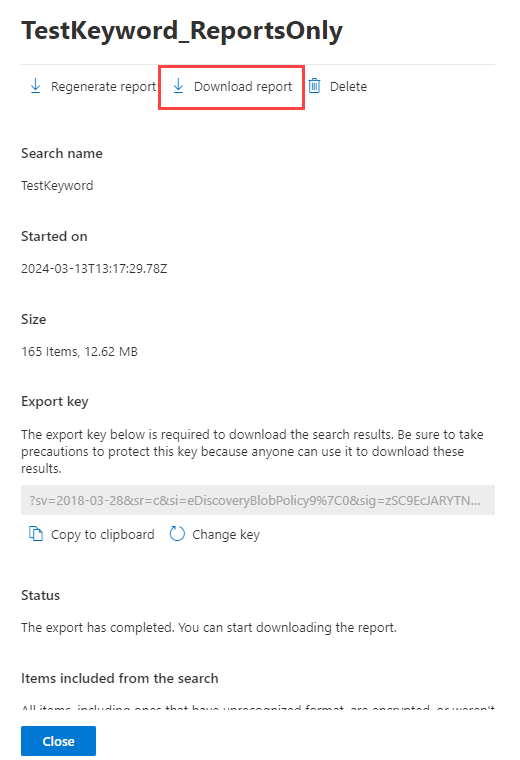Image resolution: width=520 pixels, height=760 pixels.
Task: Select the Download report text label
Action: (x=243, y=87)
